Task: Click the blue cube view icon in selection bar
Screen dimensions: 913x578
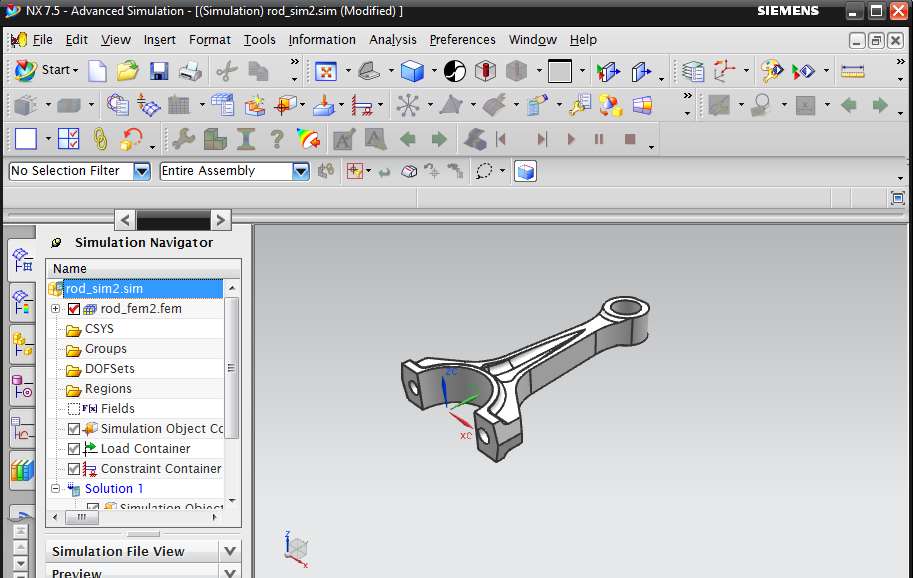Action: point(525,172)
